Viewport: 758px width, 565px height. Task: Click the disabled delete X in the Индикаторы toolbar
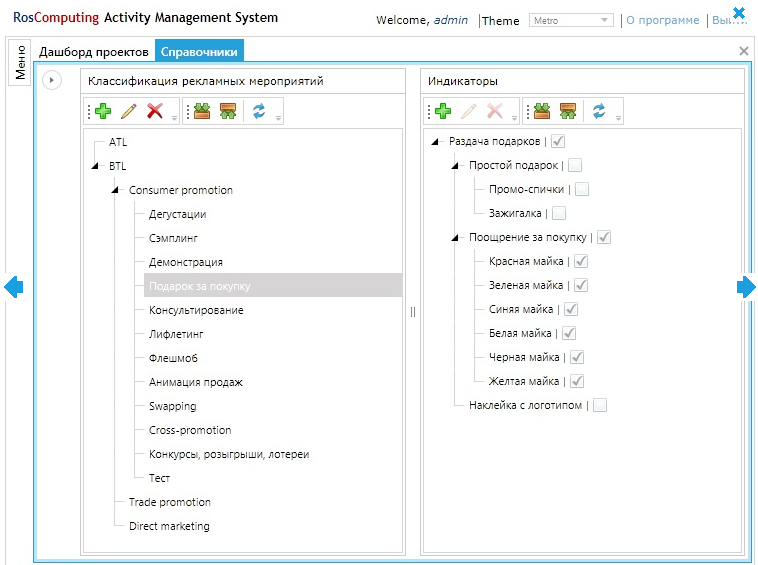(x=495, y=111)
